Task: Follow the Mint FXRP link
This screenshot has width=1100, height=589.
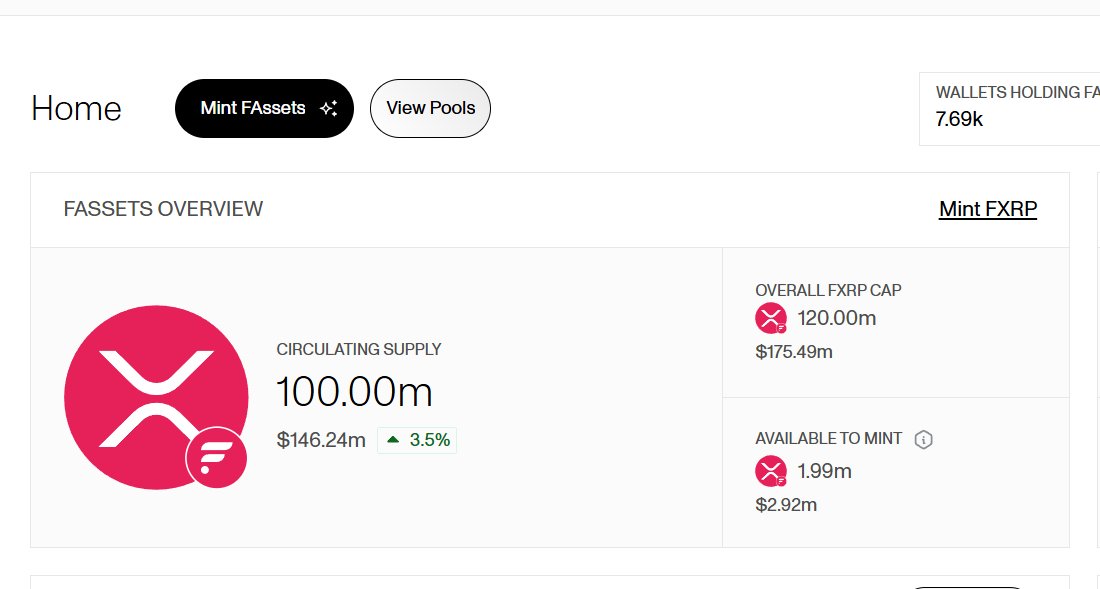Action: [987, 209]
